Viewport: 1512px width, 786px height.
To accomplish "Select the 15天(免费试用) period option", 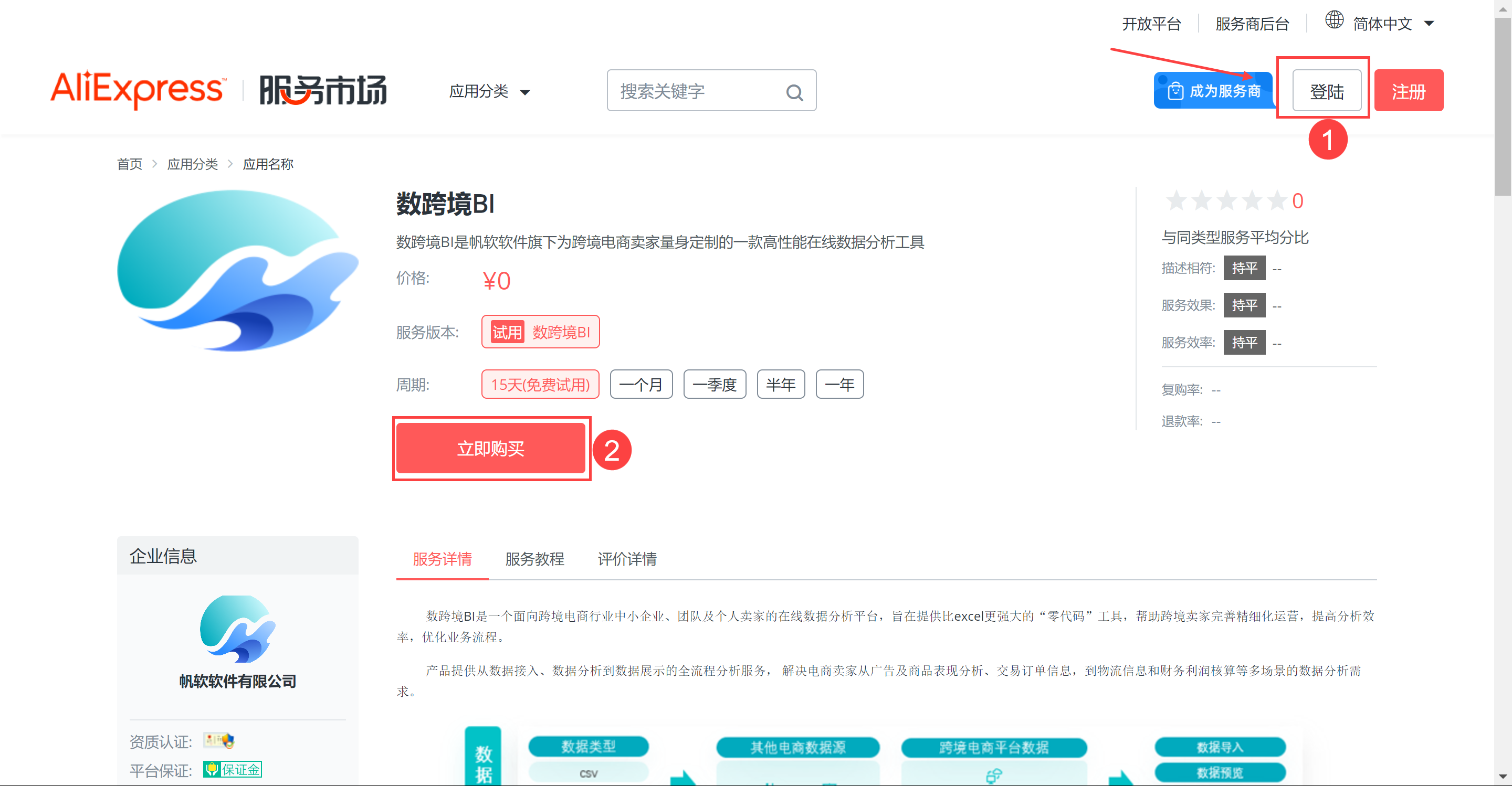I will (540, 384).
